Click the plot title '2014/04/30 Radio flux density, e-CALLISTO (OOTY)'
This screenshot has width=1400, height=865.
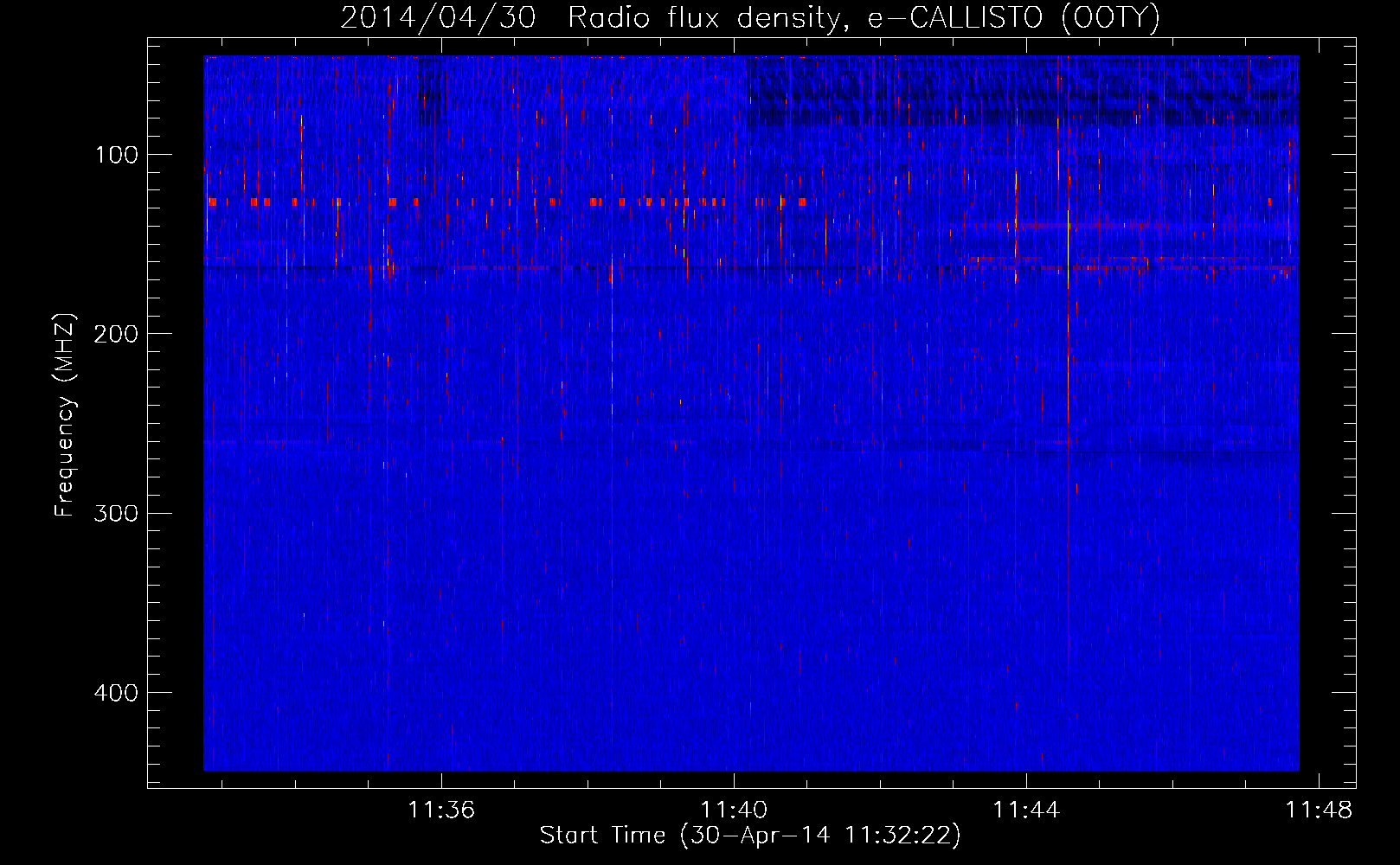pyautogui.click(x=750, y=17)
